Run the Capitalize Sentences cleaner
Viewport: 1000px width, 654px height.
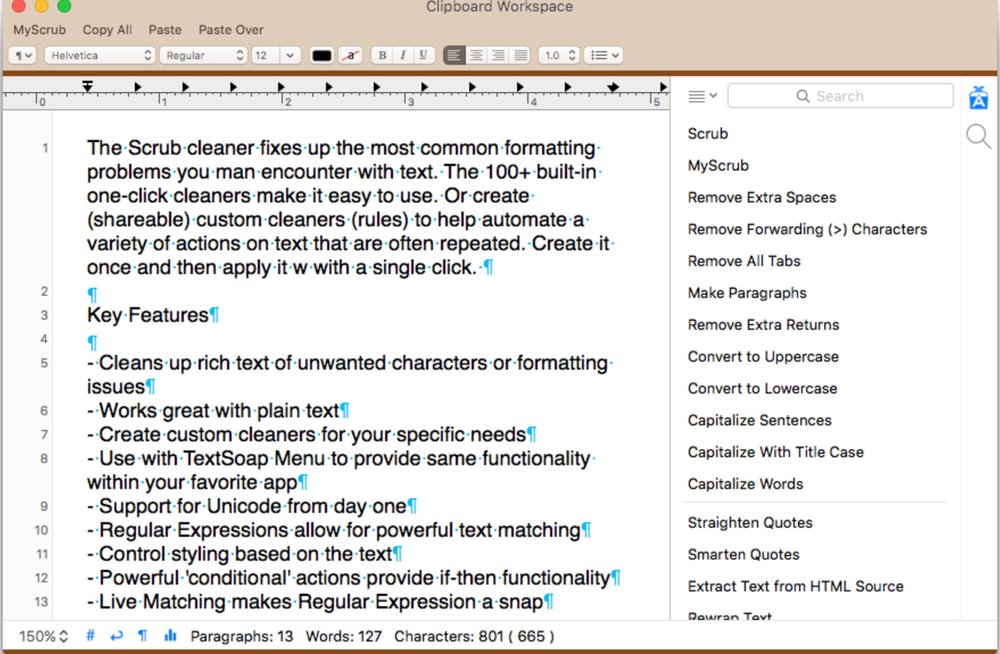click(759, 420)
